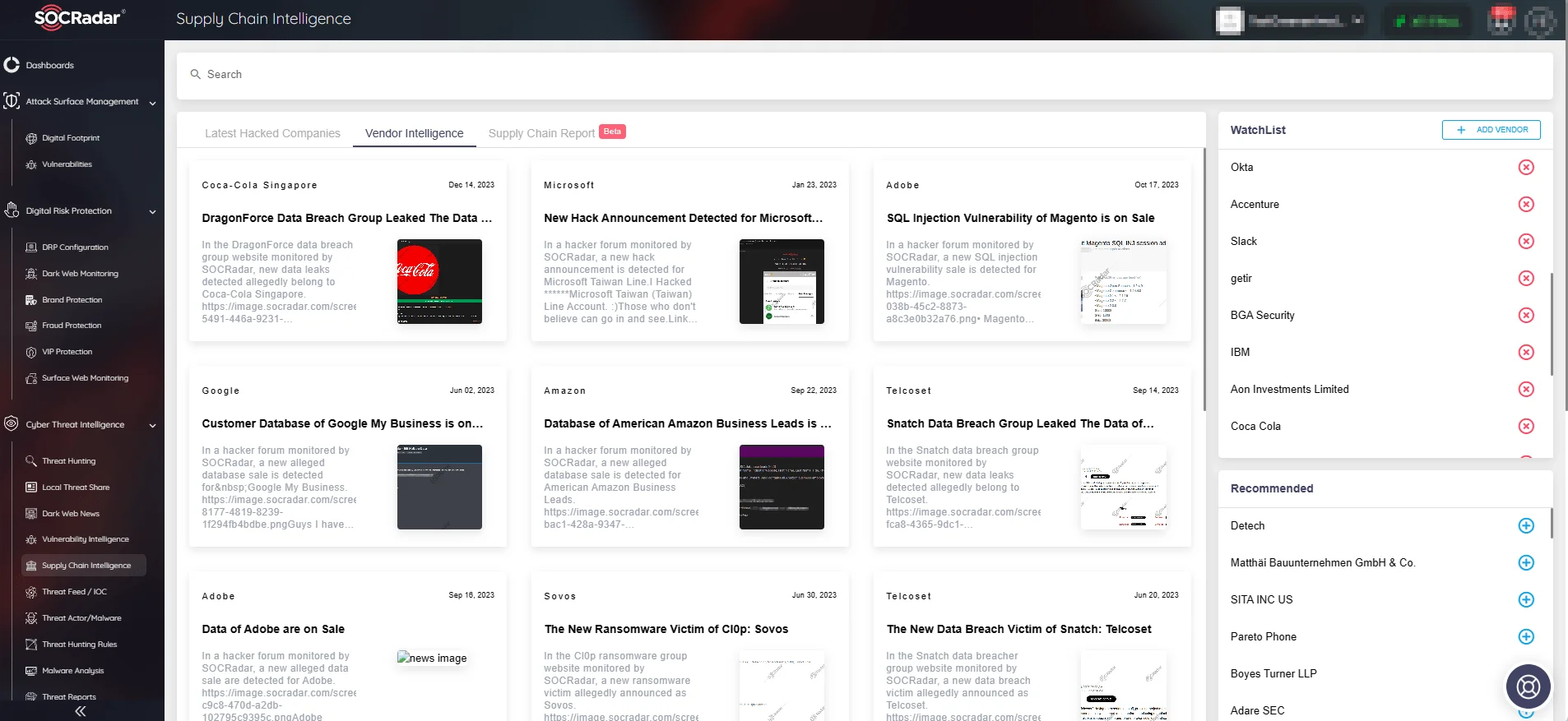
Task: Switch to Vendor Intelligence tab
Action: pyautogui.click(x=415, y=133)
